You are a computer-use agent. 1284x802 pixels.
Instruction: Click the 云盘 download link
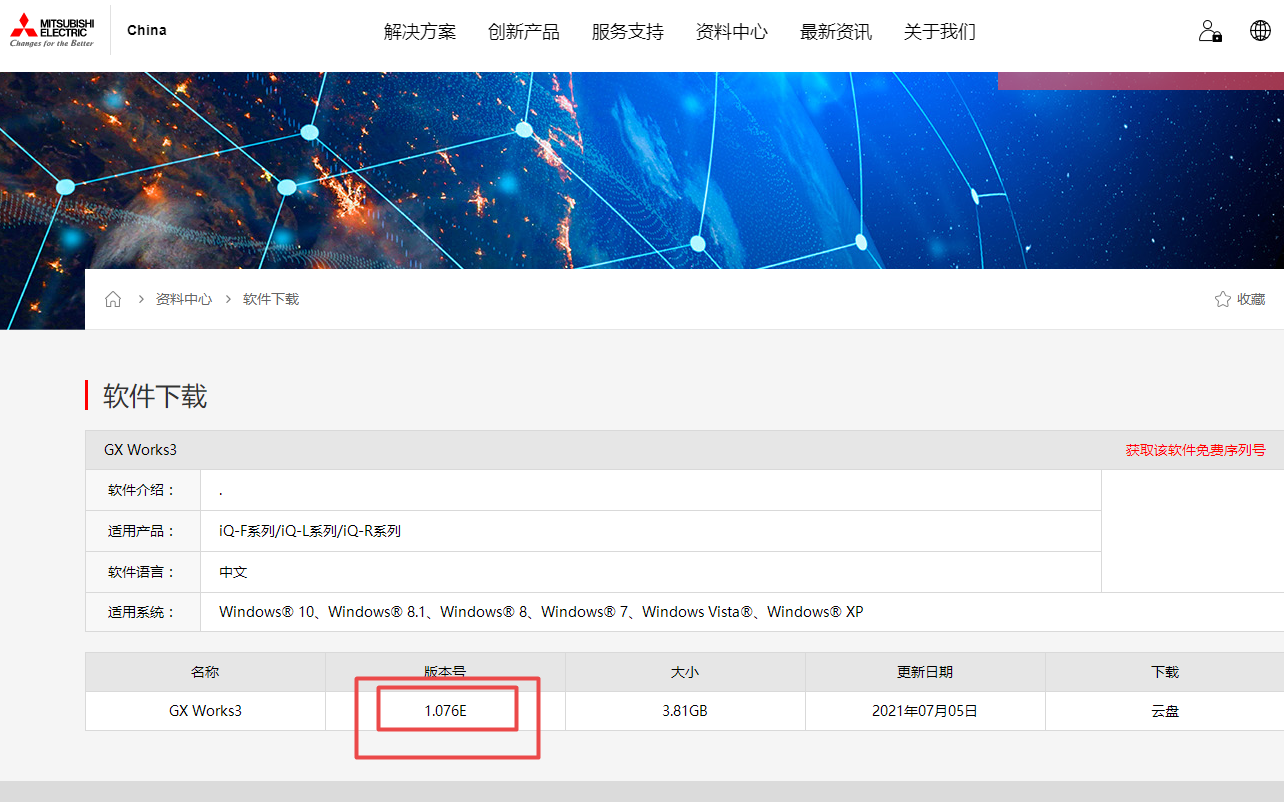[1165, 711]
